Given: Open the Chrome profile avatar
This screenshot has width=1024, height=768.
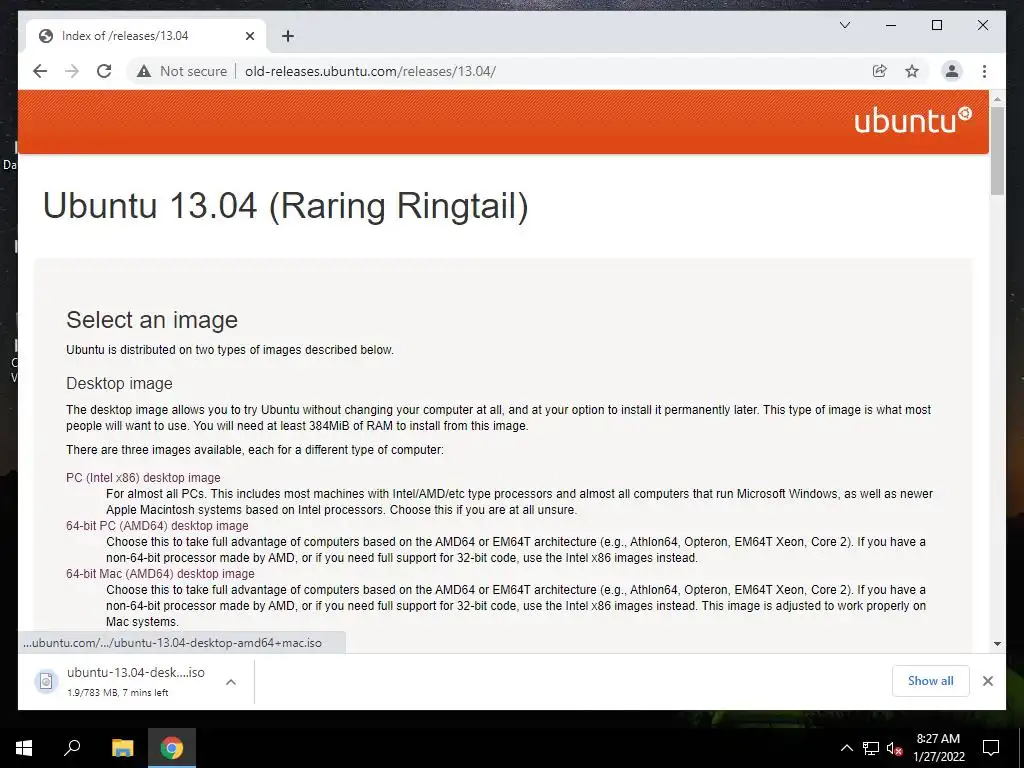Looking at the screenshot, I should pos(952,71).
